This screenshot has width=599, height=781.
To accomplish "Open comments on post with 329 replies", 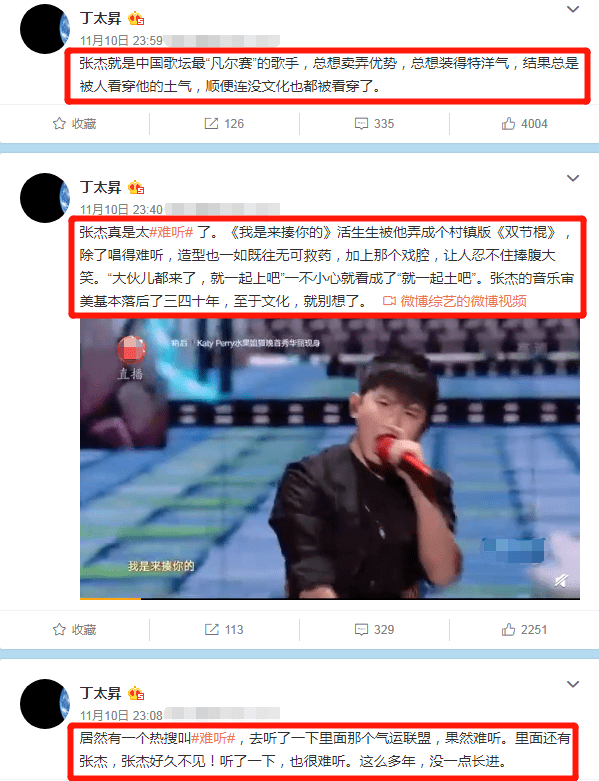I will pyautogui.click(x=374, y=630).
